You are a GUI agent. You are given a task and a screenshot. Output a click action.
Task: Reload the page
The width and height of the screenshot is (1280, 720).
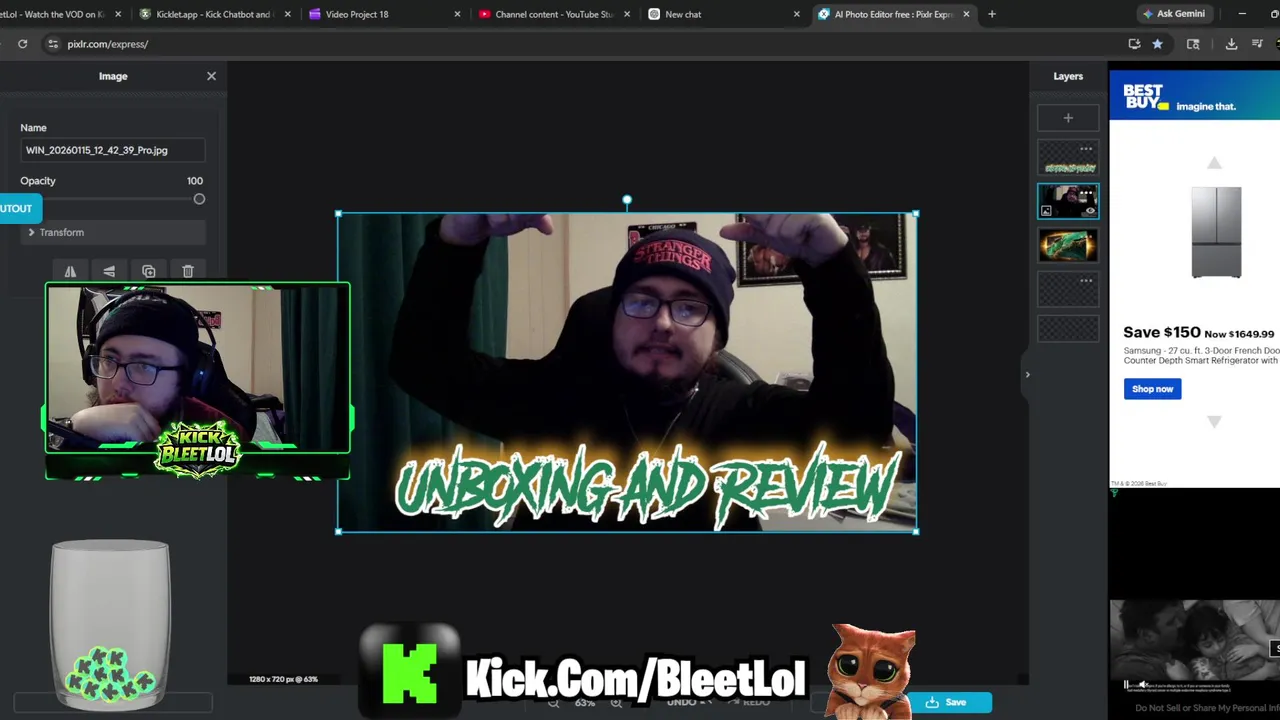[22, 44]
